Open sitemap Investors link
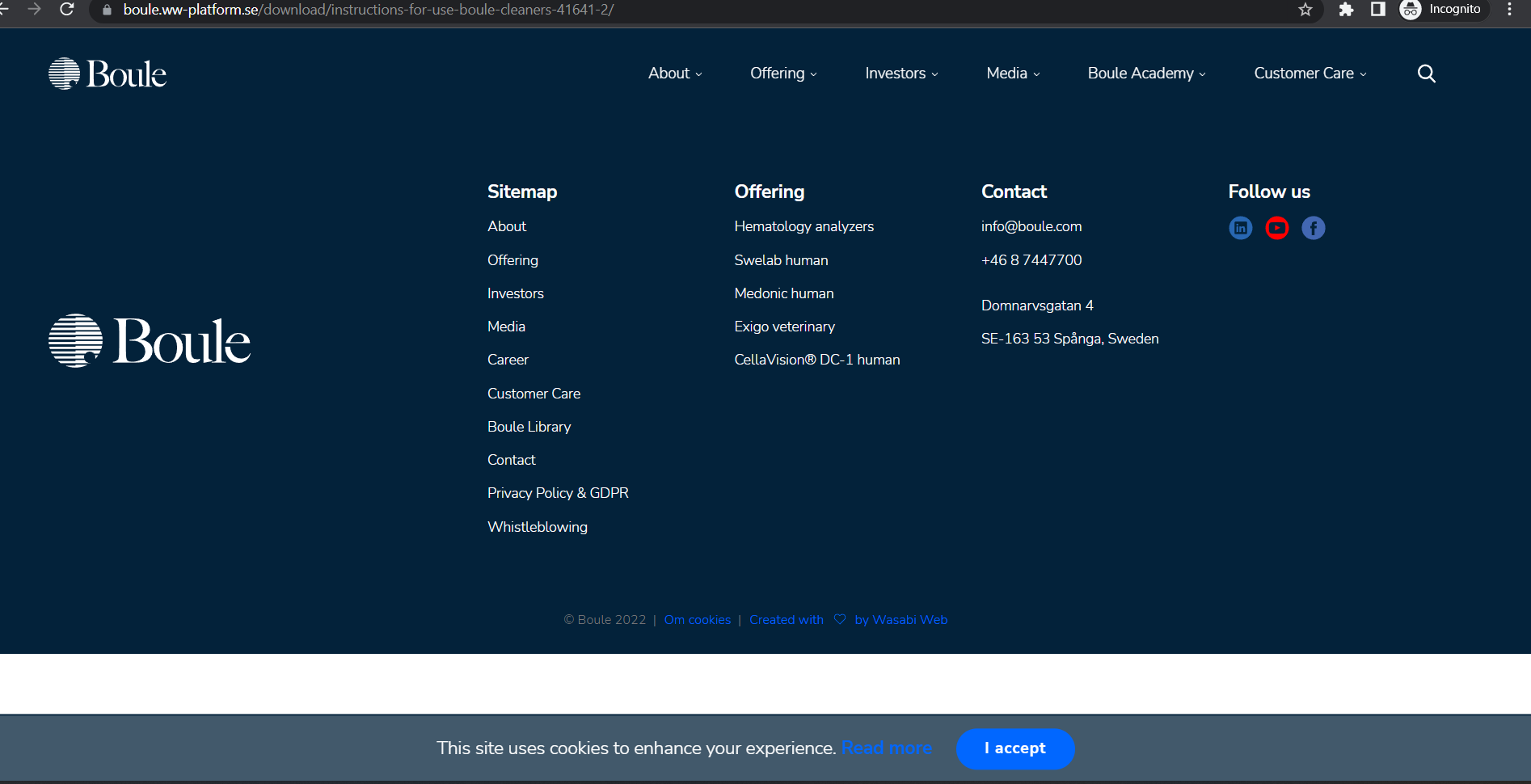This screenshot has height=784, width=1531. coord(516,293)
